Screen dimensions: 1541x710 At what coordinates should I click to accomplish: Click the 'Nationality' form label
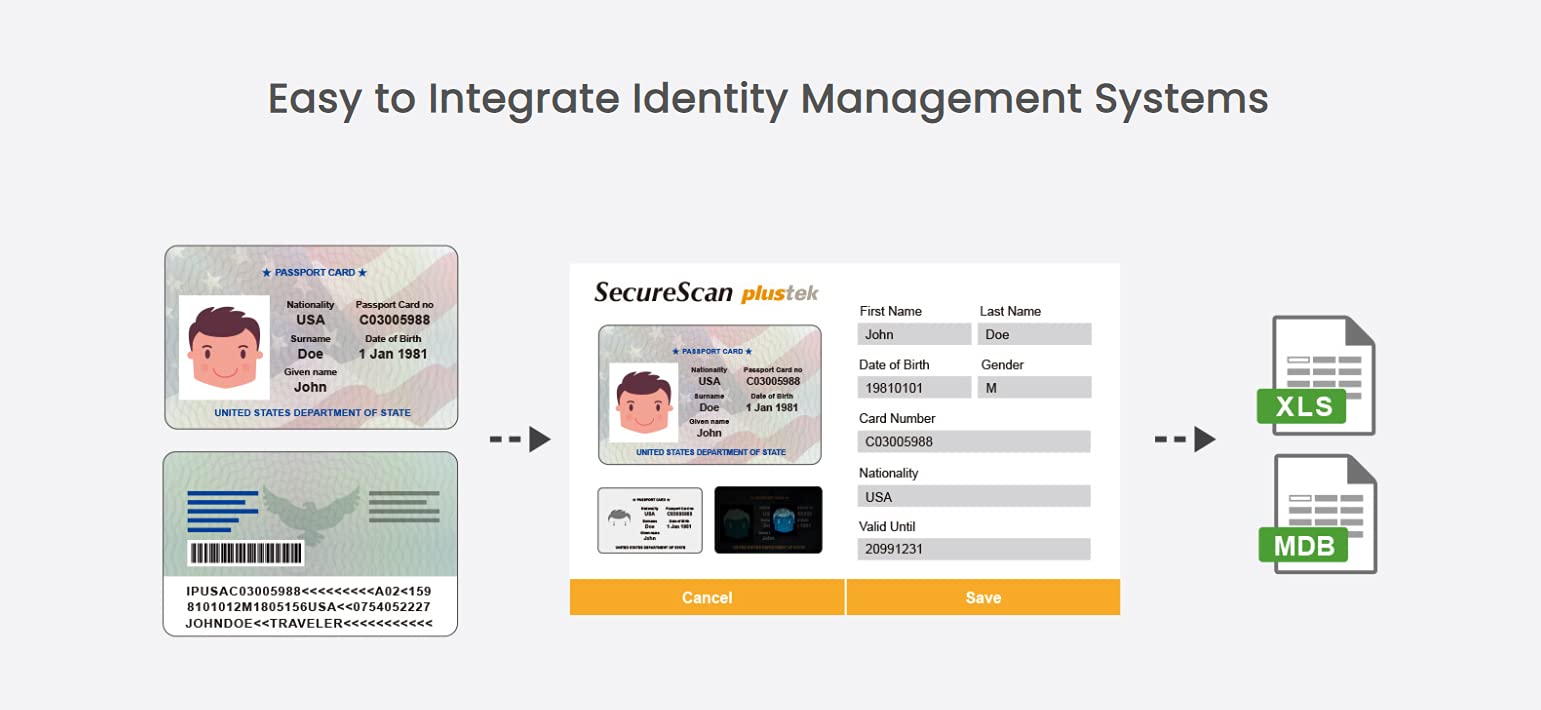coord(888,473)
